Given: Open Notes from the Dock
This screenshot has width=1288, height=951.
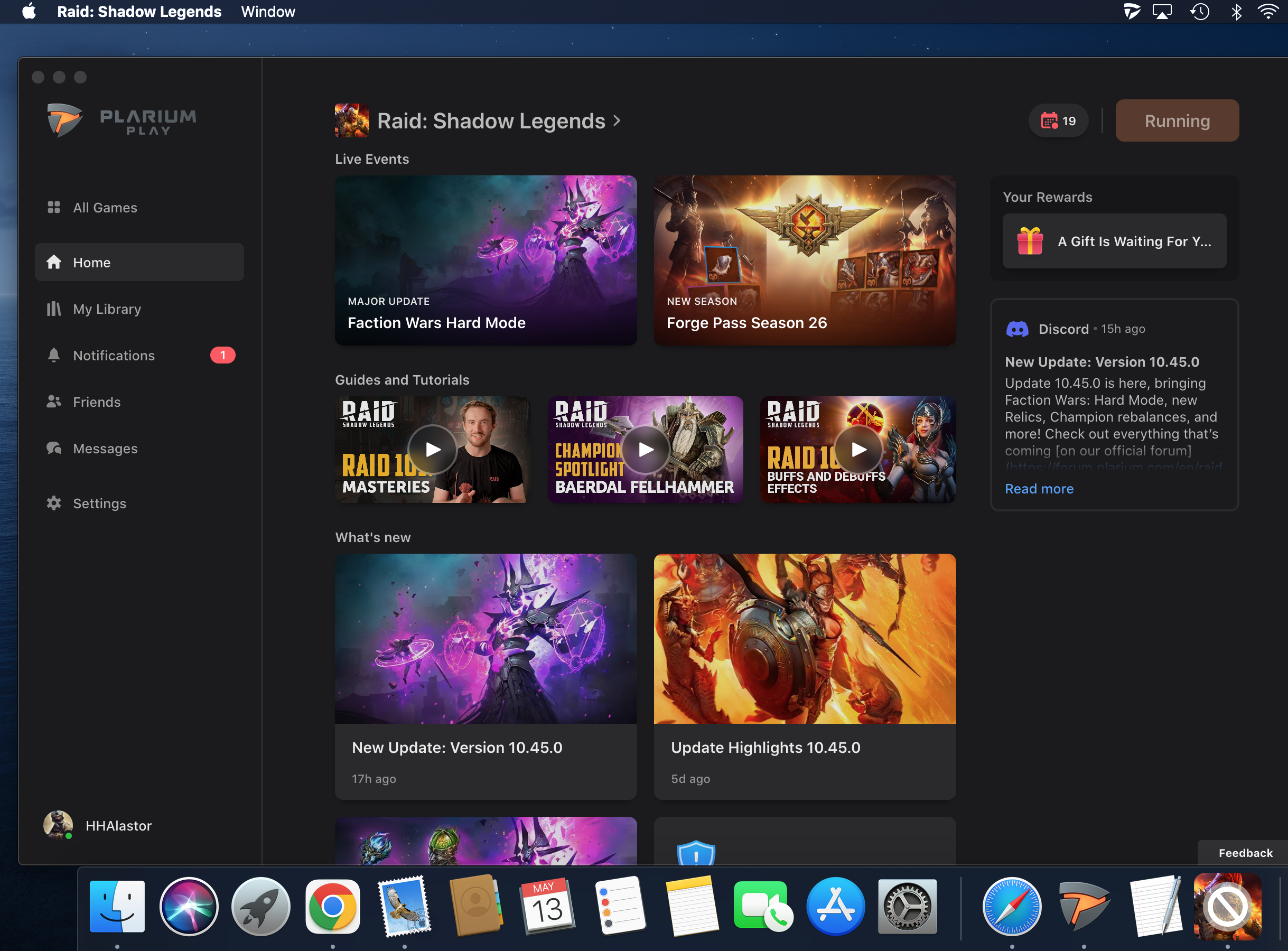Looking at the screenshot, I should pyautogui.click(x=692, y=906).
